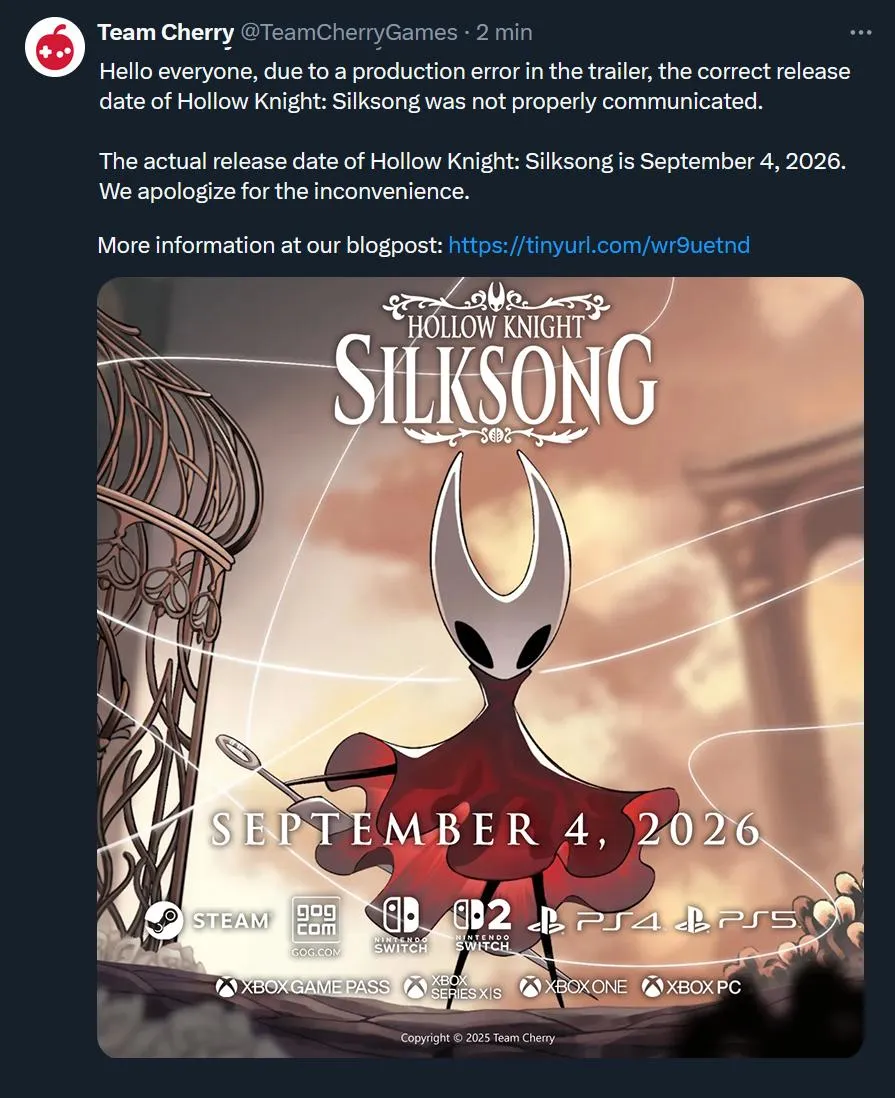
Task: Click the September 4, 2026 date text
Action: (x=485, y=829)
